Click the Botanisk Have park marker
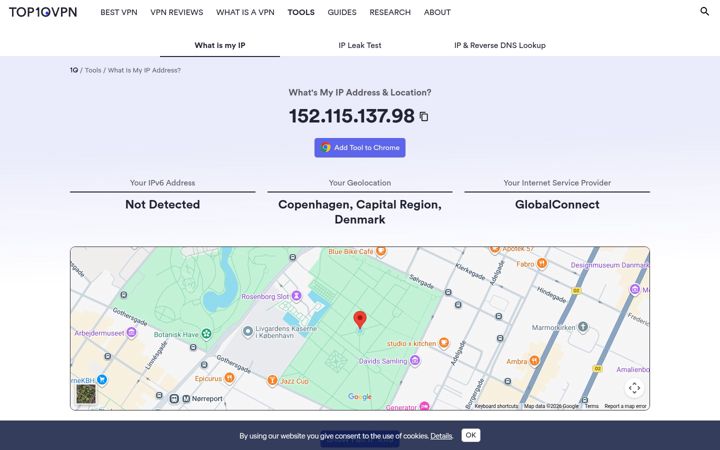The width and height of the screenshot is (720, 450). click(x=206, y=334)
